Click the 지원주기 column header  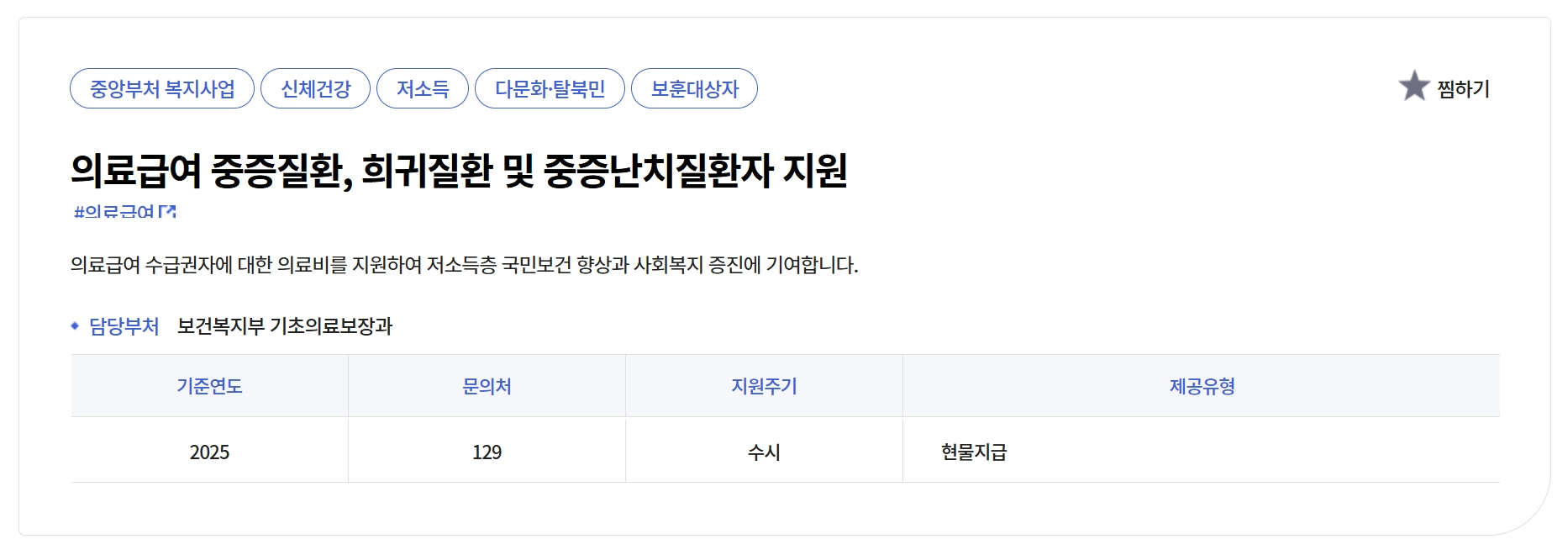point(763,386)
